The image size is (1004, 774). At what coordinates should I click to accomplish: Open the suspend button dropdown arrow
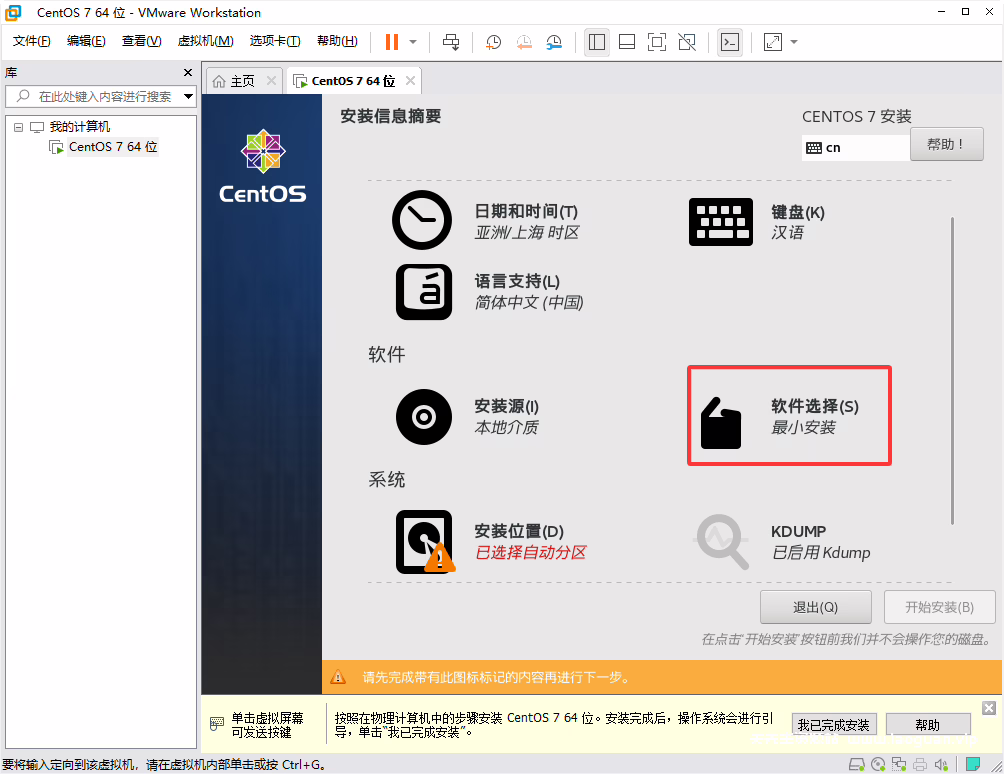click(412, 42)
